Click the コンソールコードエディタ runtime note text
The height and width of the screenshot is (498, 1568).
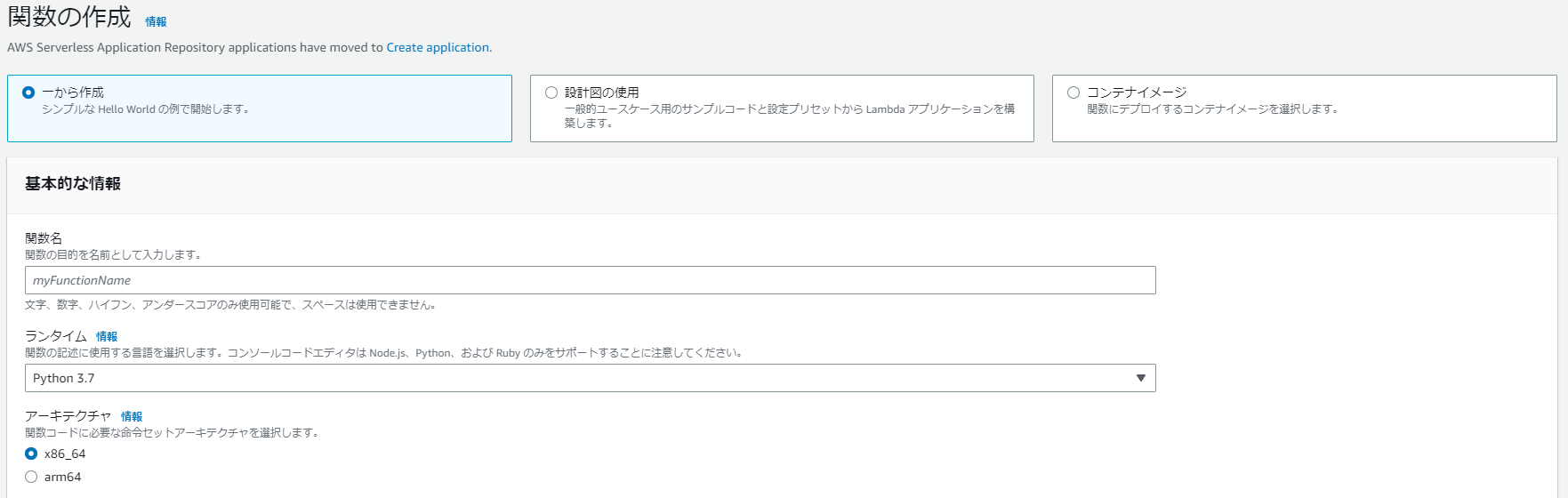[x=385, y=352]
